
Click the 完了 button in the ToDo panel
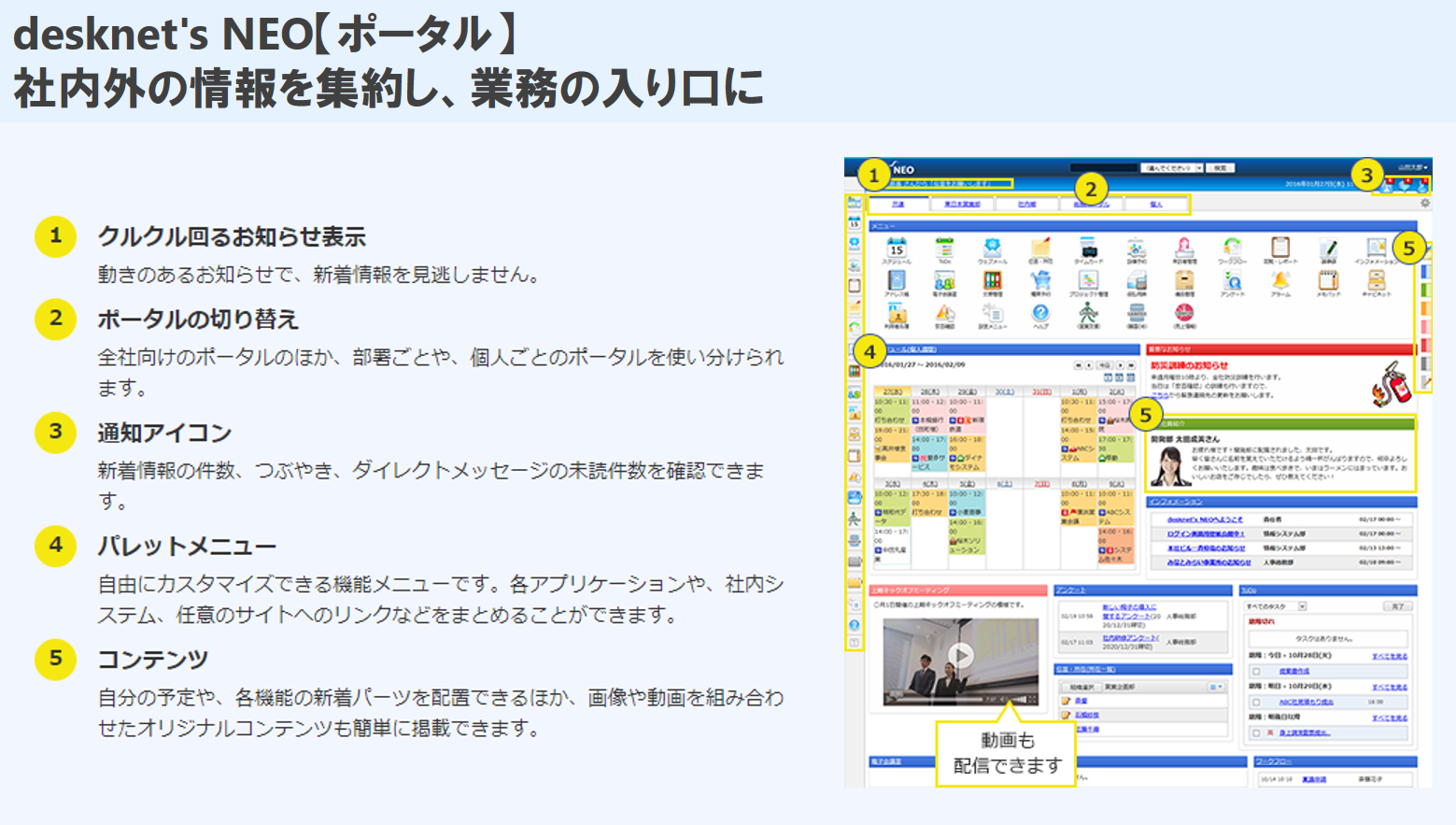click(x=1397, y=606)
